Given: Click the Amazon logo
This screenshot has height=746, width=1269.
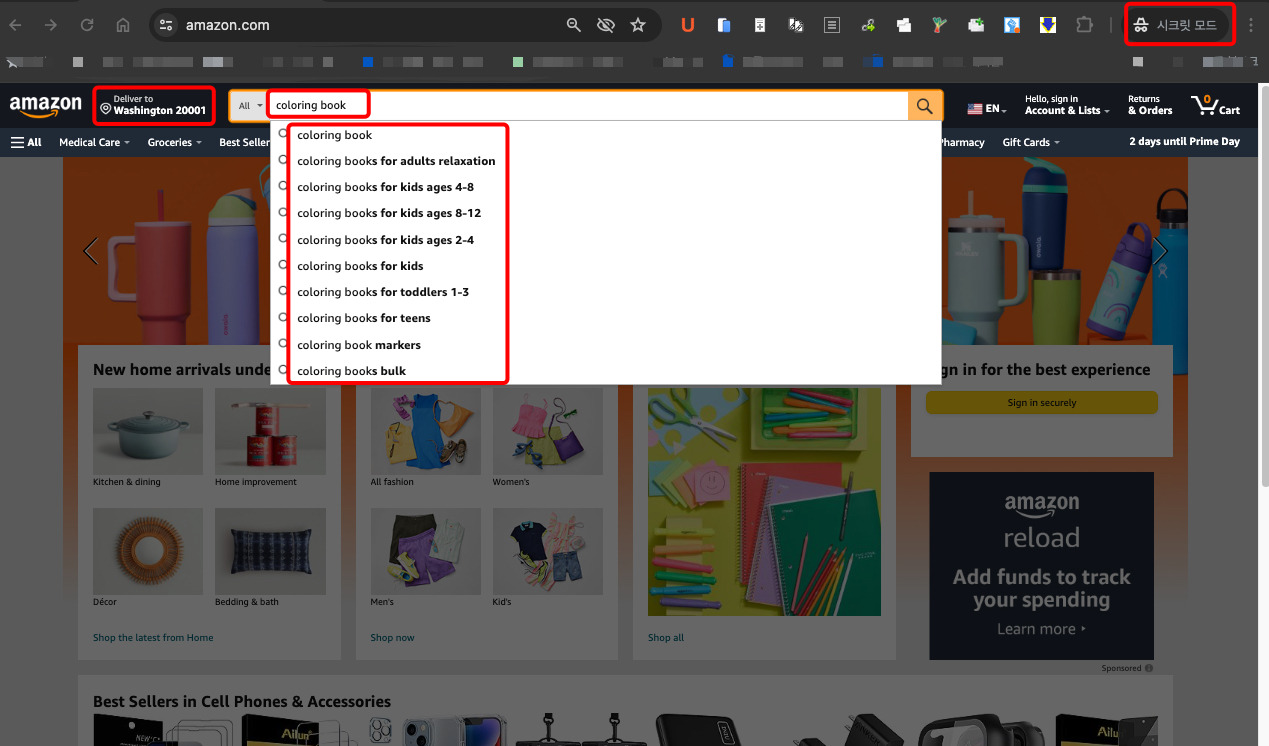Looking at the screenshot, I should 46,105.
